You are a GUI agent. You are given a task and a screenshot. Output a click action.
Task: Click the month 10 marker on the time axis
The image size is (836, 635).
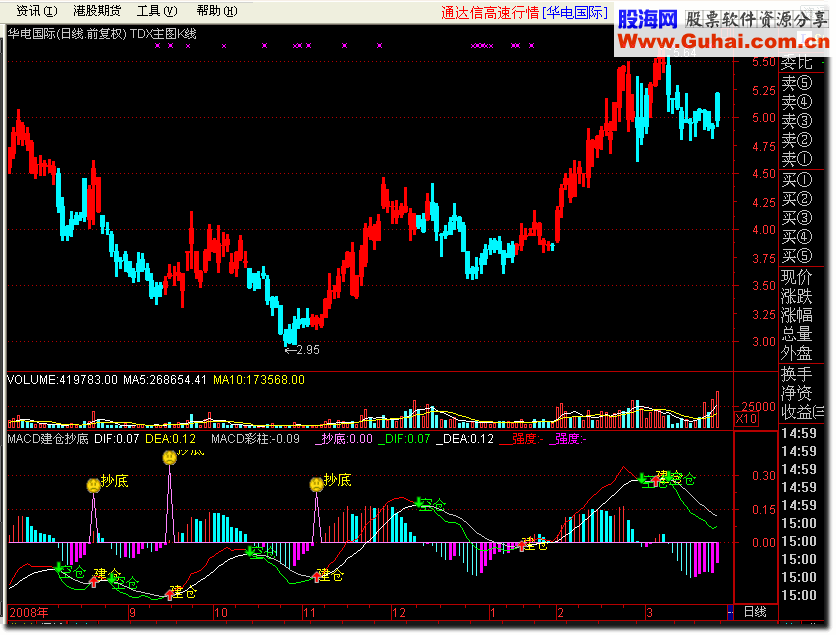click(x=221, y=613)
